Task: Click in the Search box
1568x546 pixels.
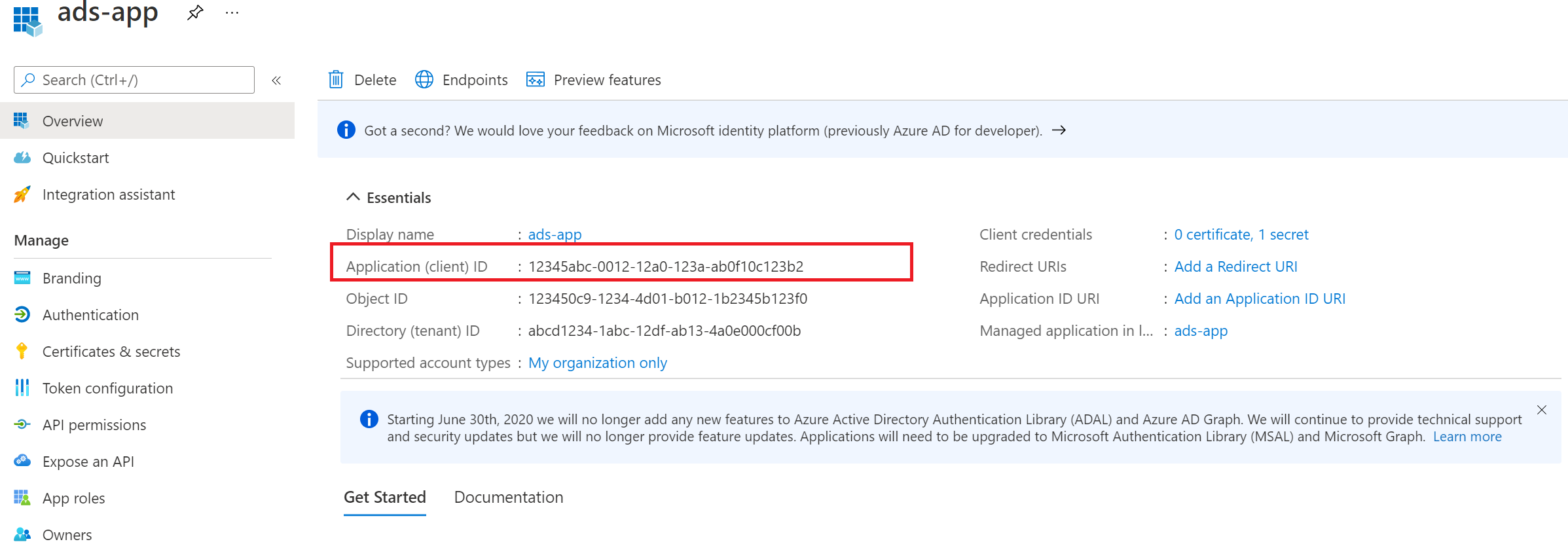Action: 134,80
